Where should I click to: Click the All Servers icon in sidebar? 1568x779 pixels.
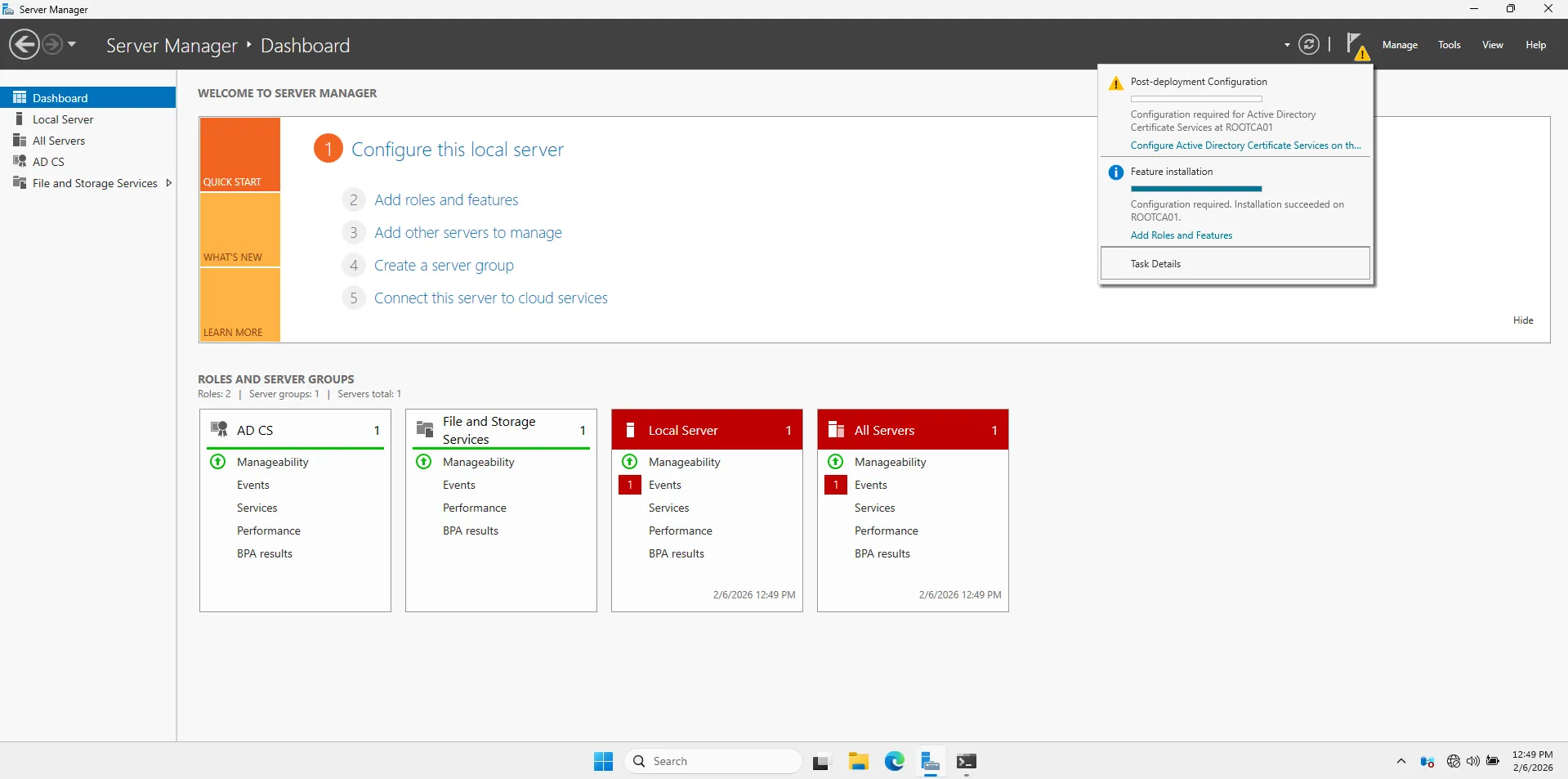[20, 141]
